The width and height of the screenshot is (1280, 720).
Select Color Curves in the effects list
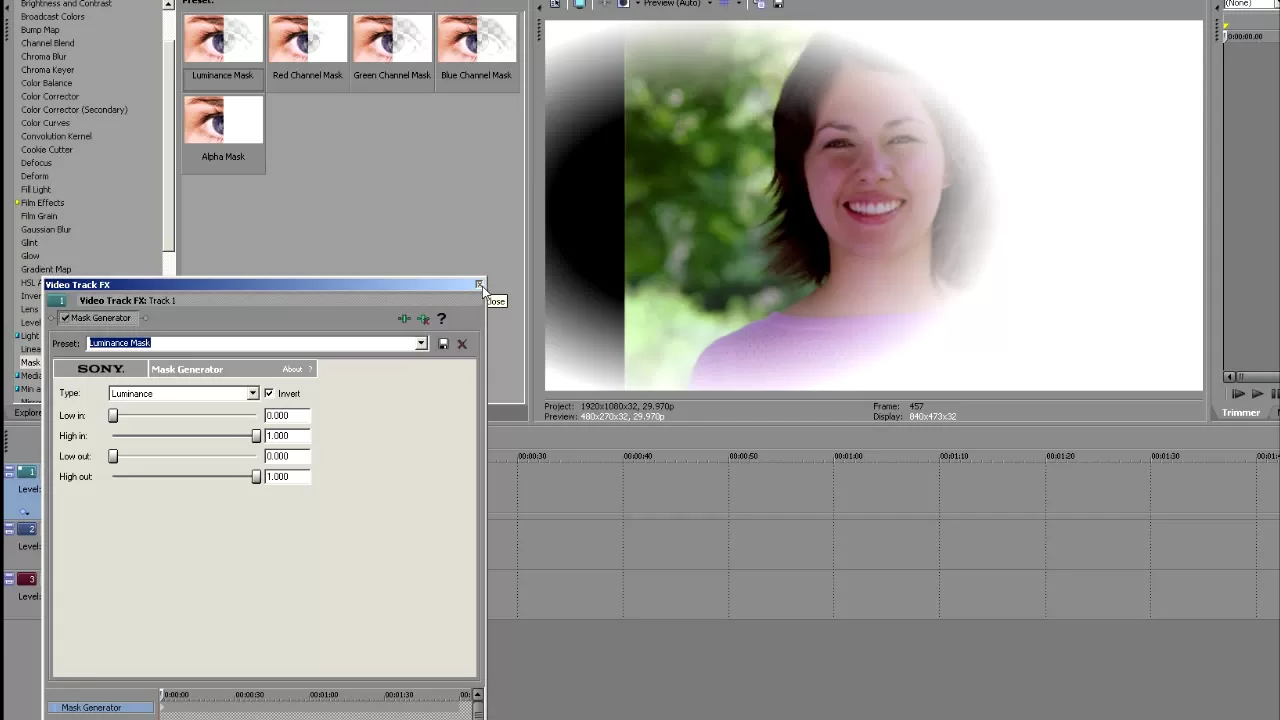click(x=45, y=123)
